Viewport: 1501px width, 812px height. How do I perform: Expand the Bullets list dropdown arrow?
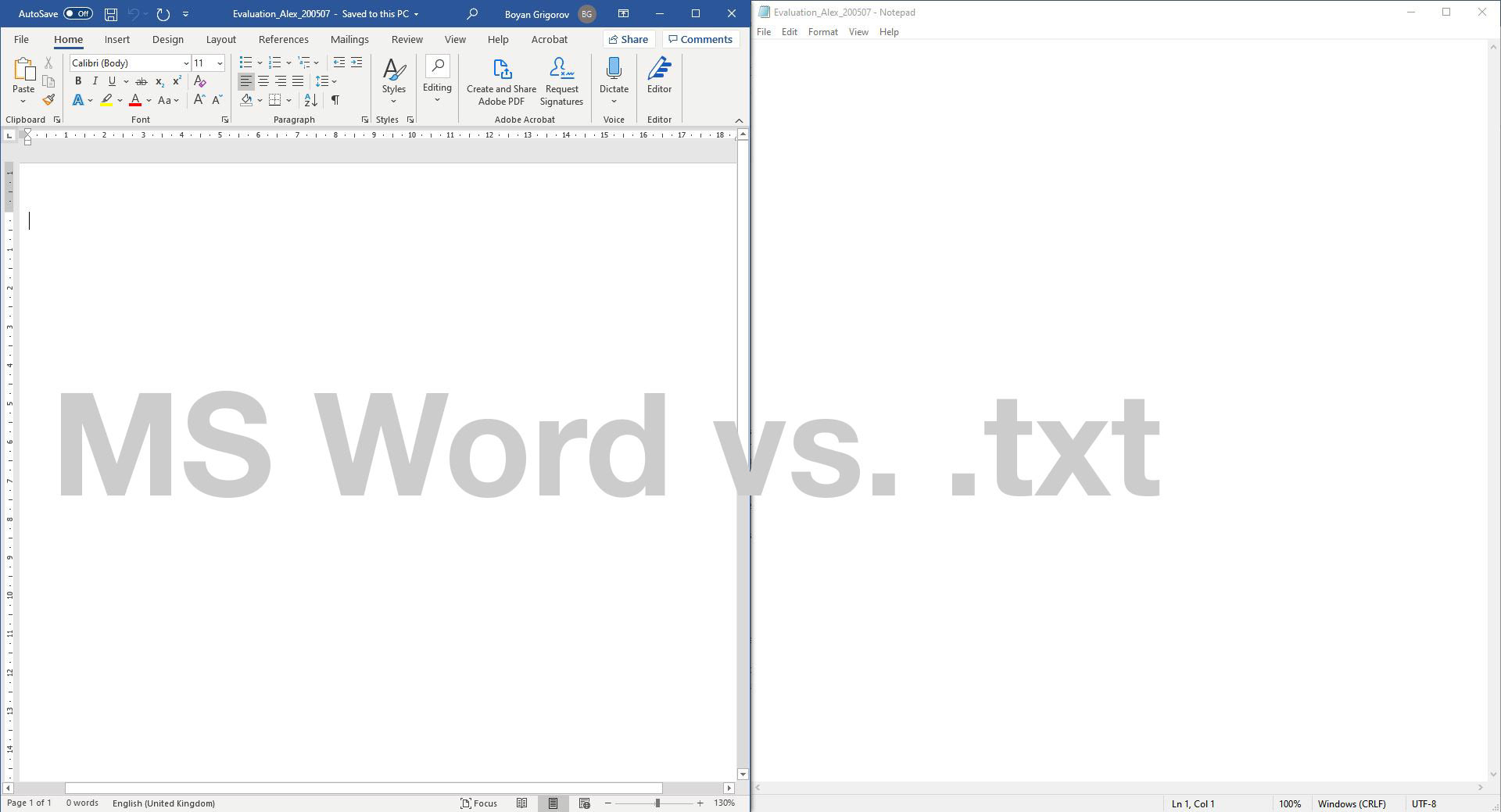coord(260,63)
